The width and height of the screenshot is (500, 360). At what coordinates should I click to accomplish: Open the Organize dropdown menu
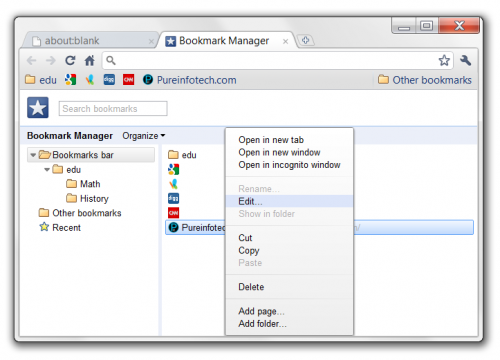[144, 136]
